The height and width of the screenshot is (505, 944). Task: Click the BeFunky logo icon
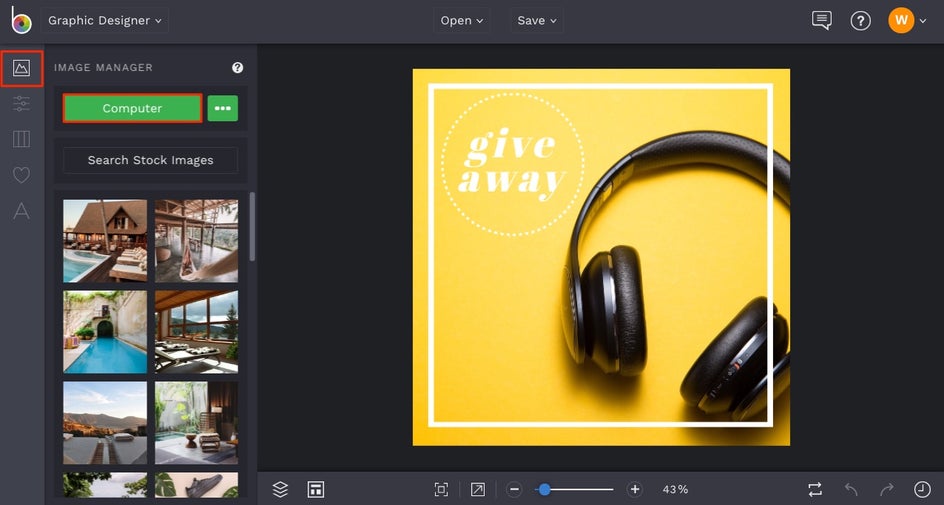(x=21, y=20)
